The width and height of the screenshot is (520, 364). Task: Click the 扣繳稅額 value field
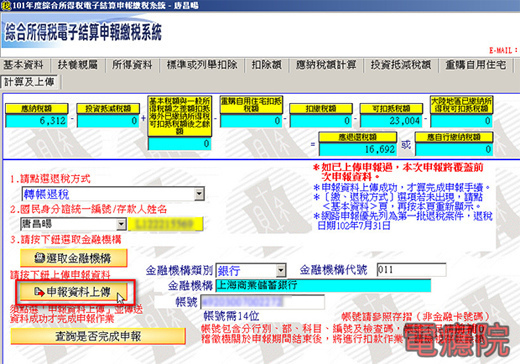click(x=321, y=121)
